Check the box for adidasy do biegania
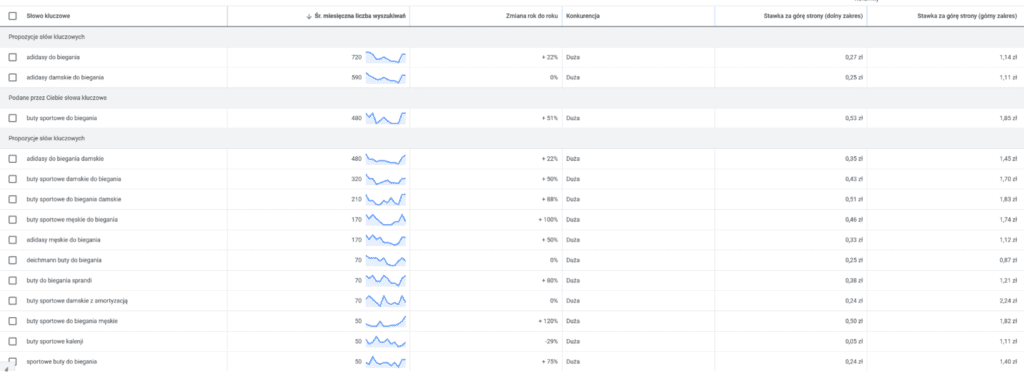This screenshot has height=372, width=1024. click(x=12, y=57)
